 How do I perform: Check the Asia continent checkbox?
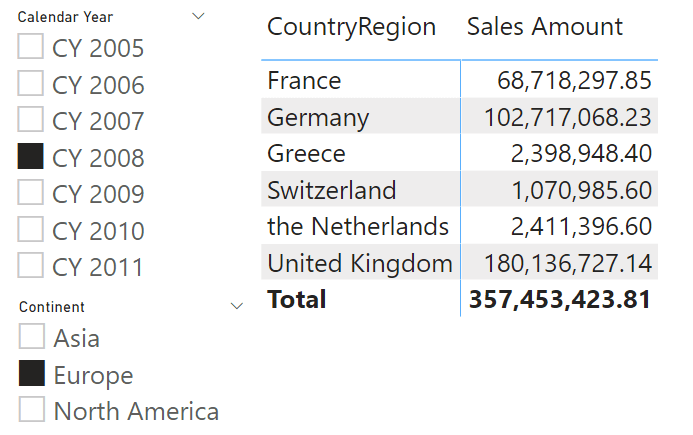[x=32, y=336]
